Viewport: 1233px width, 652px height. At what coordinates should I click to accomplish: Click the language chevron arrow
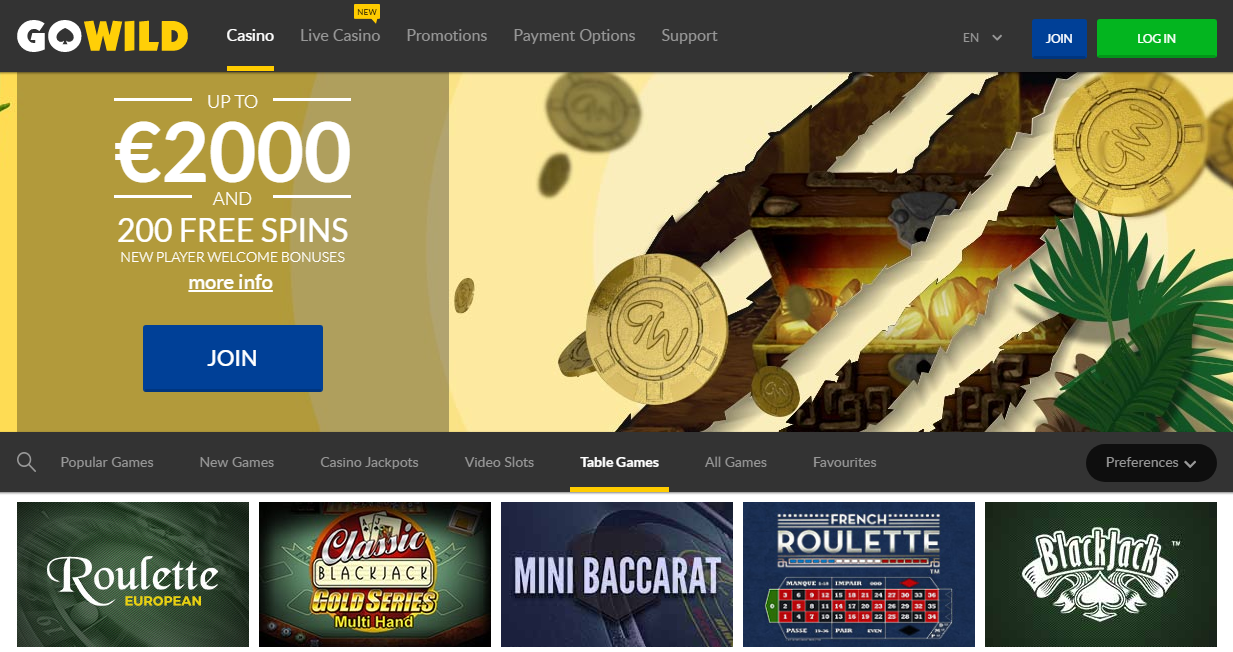tap(997, 38)
